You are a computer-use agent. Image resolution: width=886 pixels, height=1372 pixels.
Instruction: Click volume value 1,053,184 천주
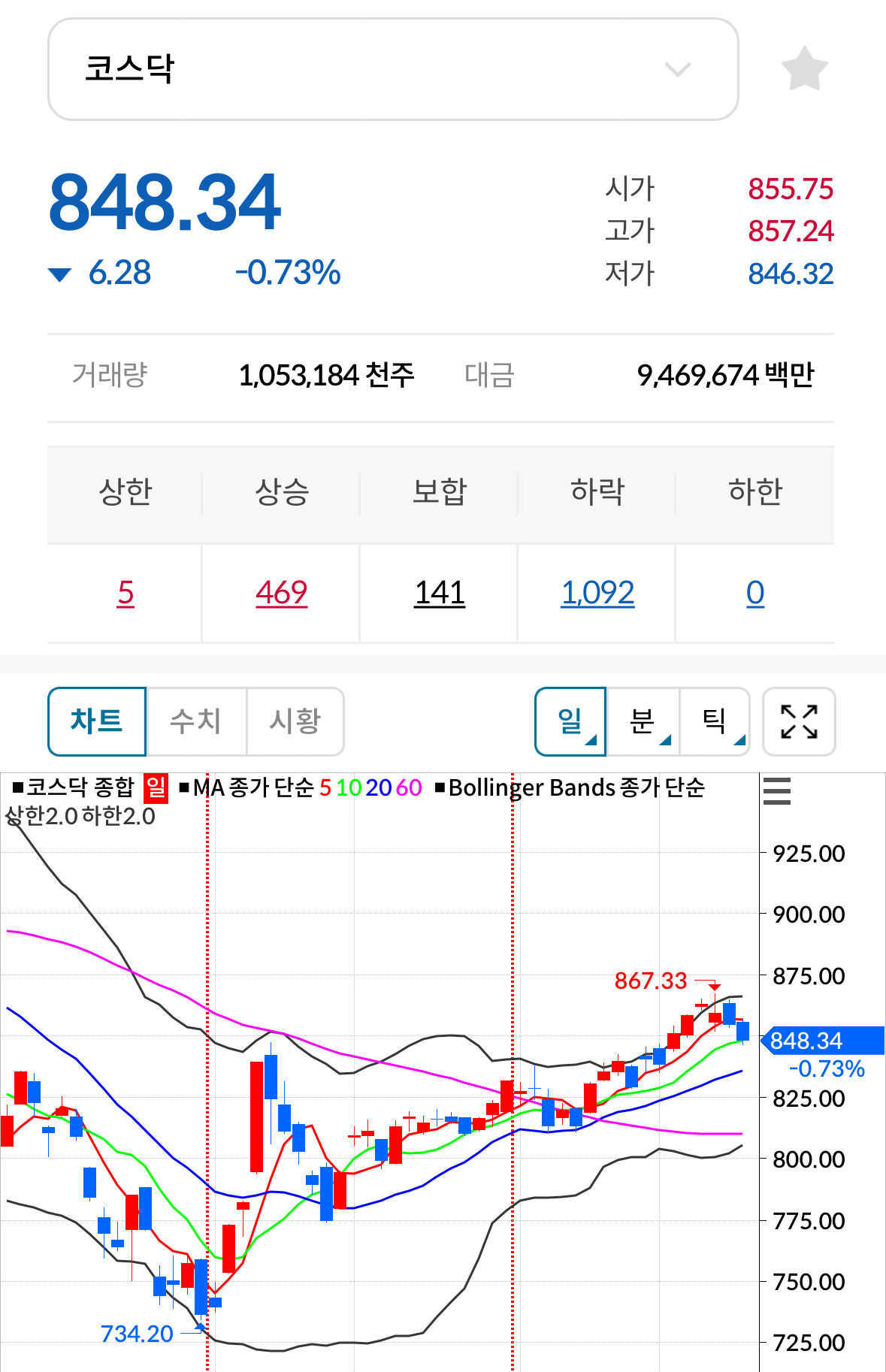tap(326, 375)
